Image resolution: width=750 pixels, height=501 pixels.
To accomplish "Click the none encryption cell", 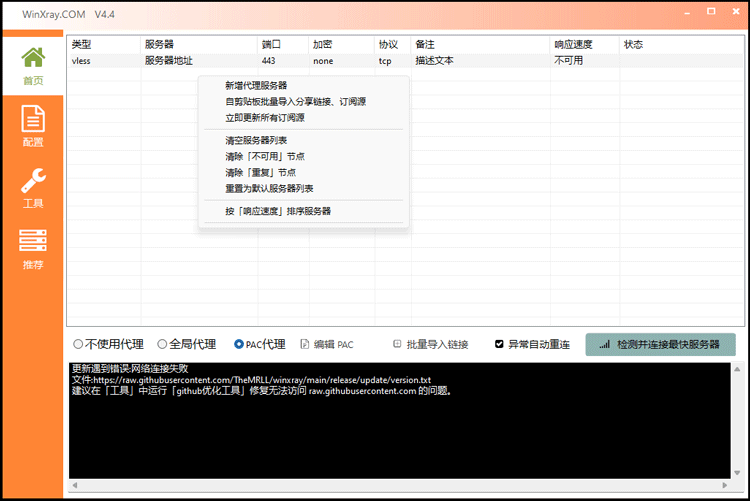I will pos(342,61).
